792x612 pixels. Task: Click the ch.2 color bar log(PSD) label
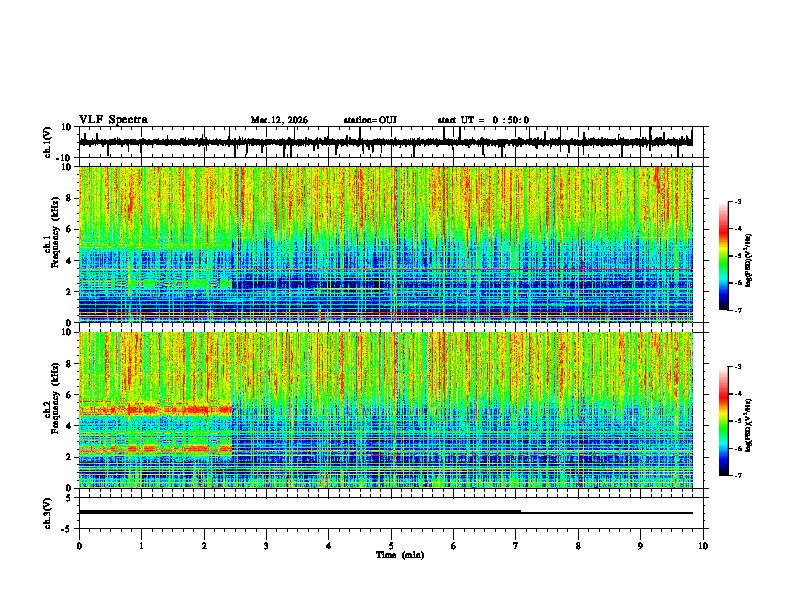click(749, 425)
